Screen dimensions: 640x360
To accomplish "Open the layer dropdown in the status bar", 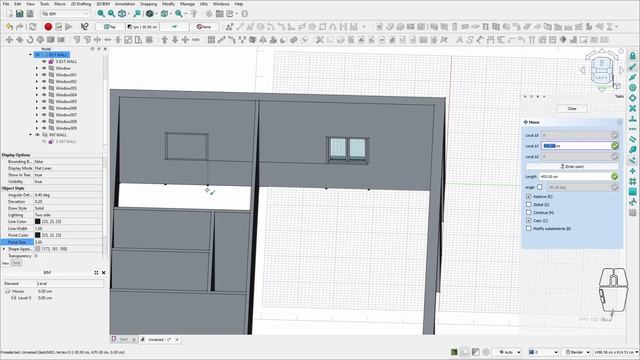I will point(542,352).
